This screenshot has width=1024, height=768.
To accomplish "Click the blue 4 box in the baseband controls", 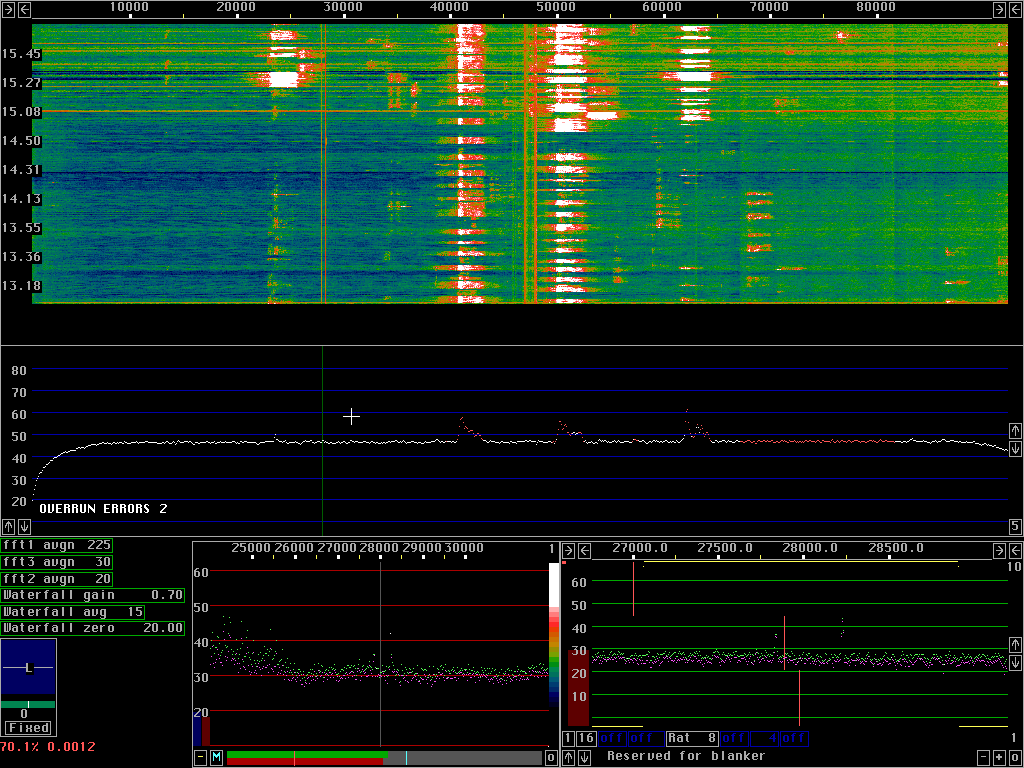I will click(764, 739).
